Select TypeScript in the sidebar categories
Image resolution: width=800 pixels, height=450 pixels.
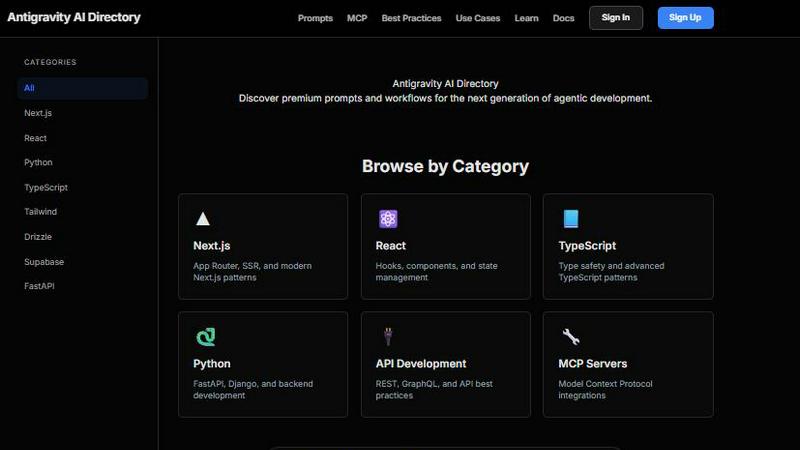click(x=46, y=188)
